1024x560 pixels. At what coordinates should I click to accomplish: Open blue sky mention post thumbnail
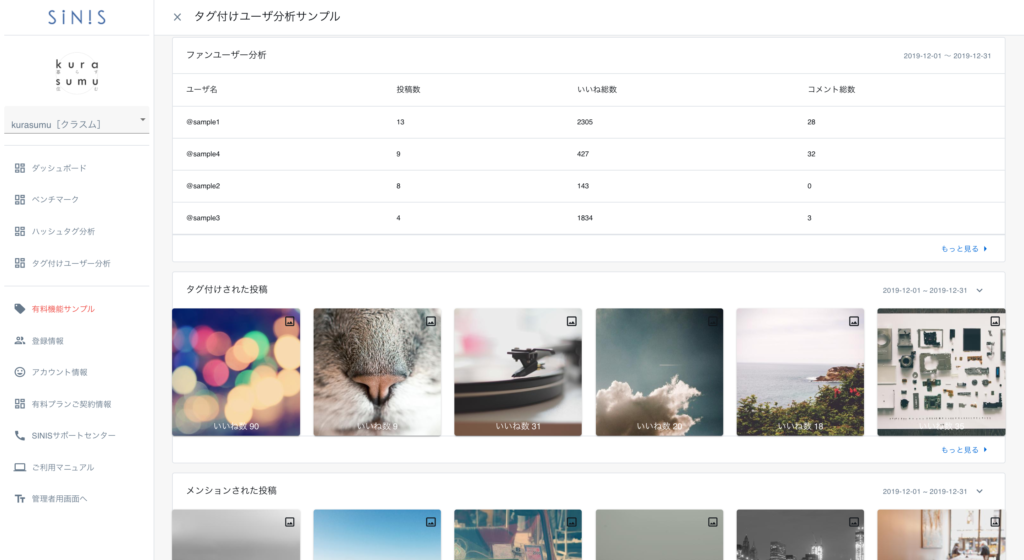tap(377, 535)
